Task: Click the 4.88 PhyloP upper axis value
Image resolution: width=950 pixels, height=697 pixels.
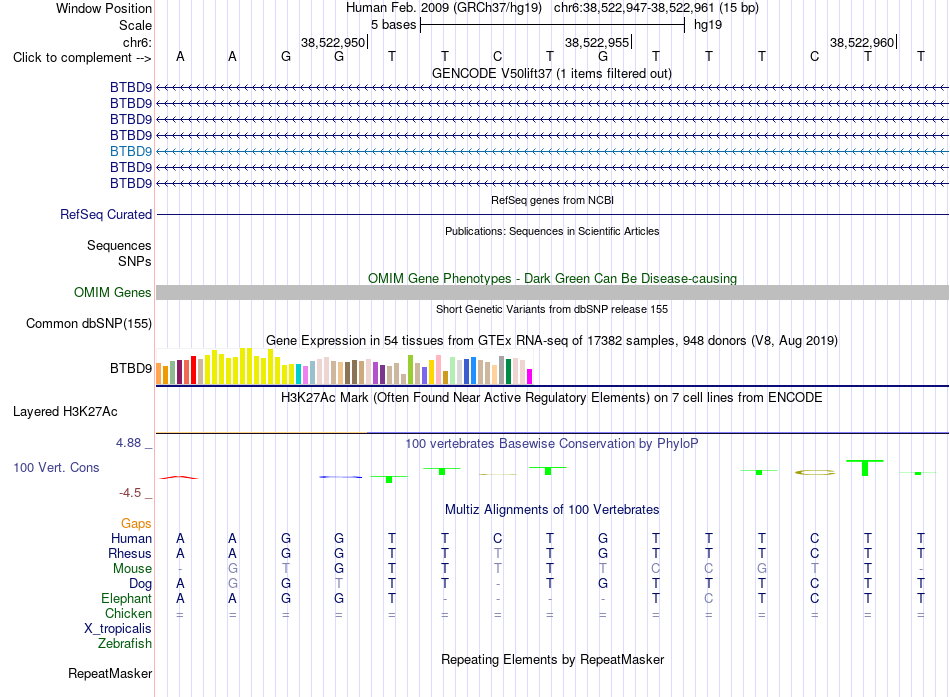Action: [x=128, y=443]
